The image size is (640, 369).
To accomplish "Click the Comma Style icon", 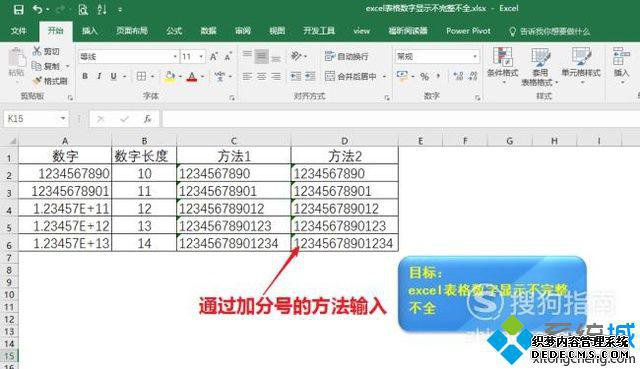I will pos(438,76).
